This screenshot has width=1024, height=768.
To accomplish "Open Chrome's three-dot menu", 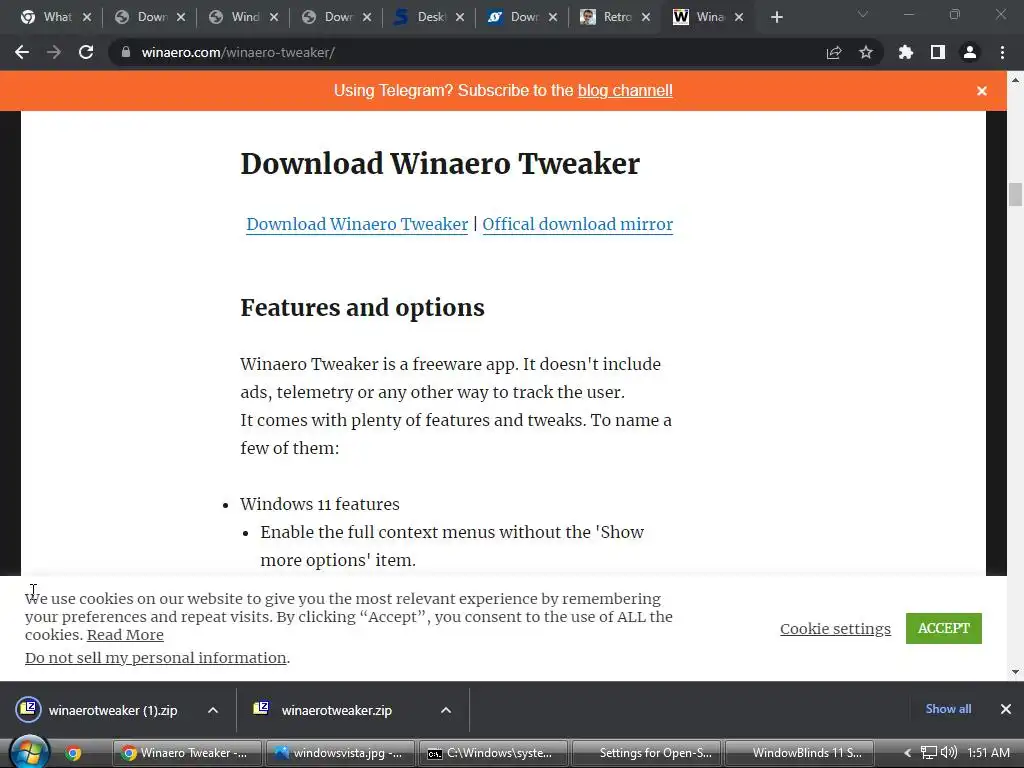I will click(x=1002, y=52).
